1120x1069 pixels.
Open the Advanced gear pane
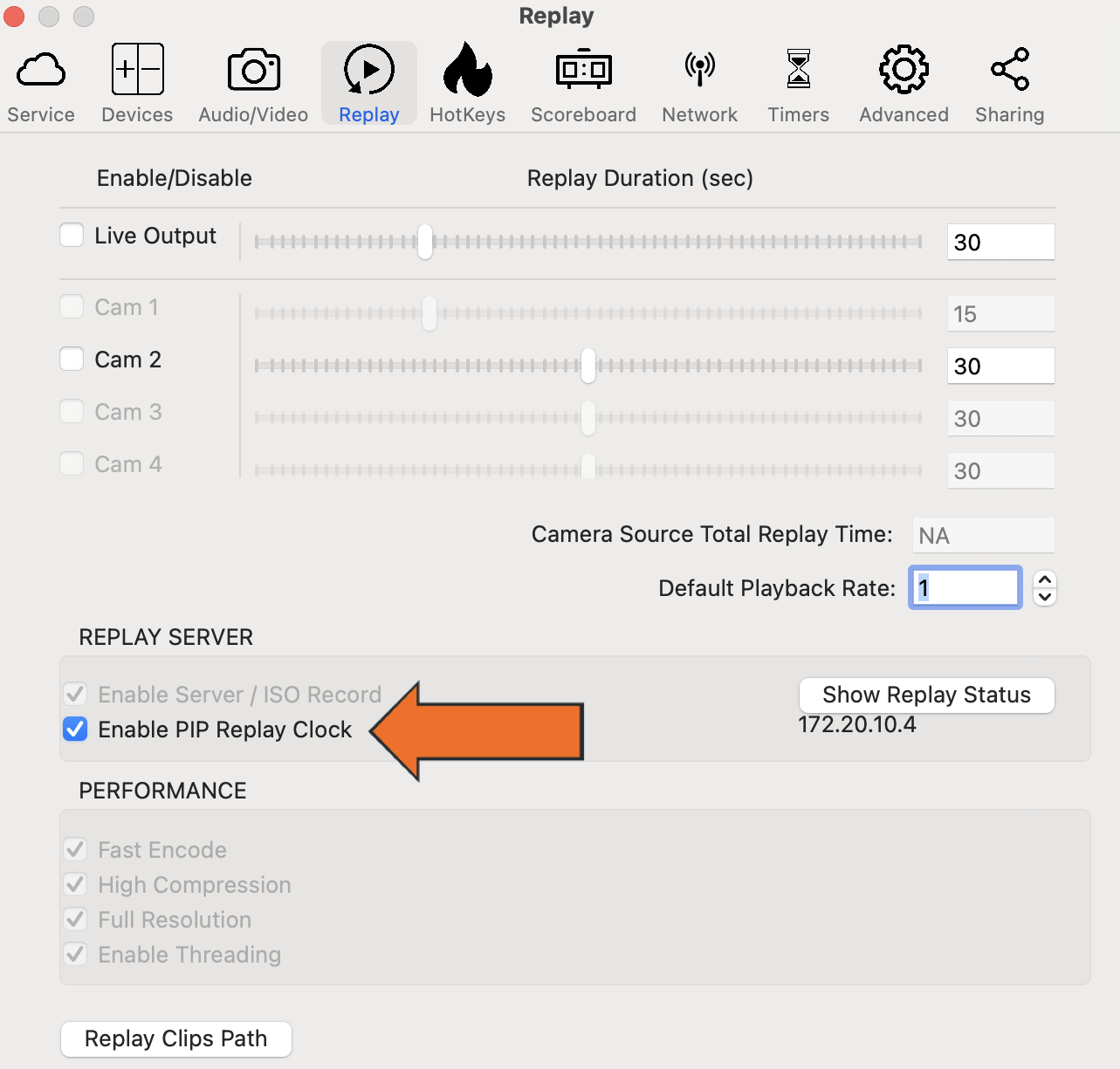[x=904, y=85]
